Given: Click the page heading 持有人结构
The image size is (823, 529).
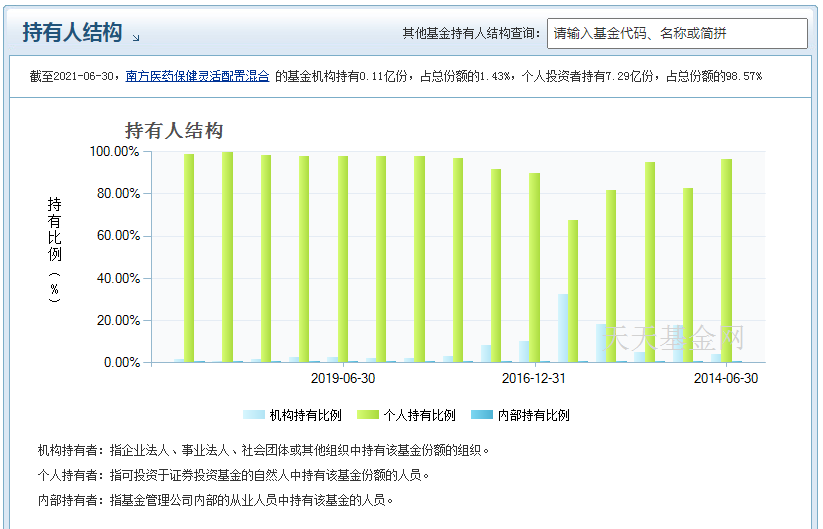Looking at the screenshot, I should coord(72,32).
